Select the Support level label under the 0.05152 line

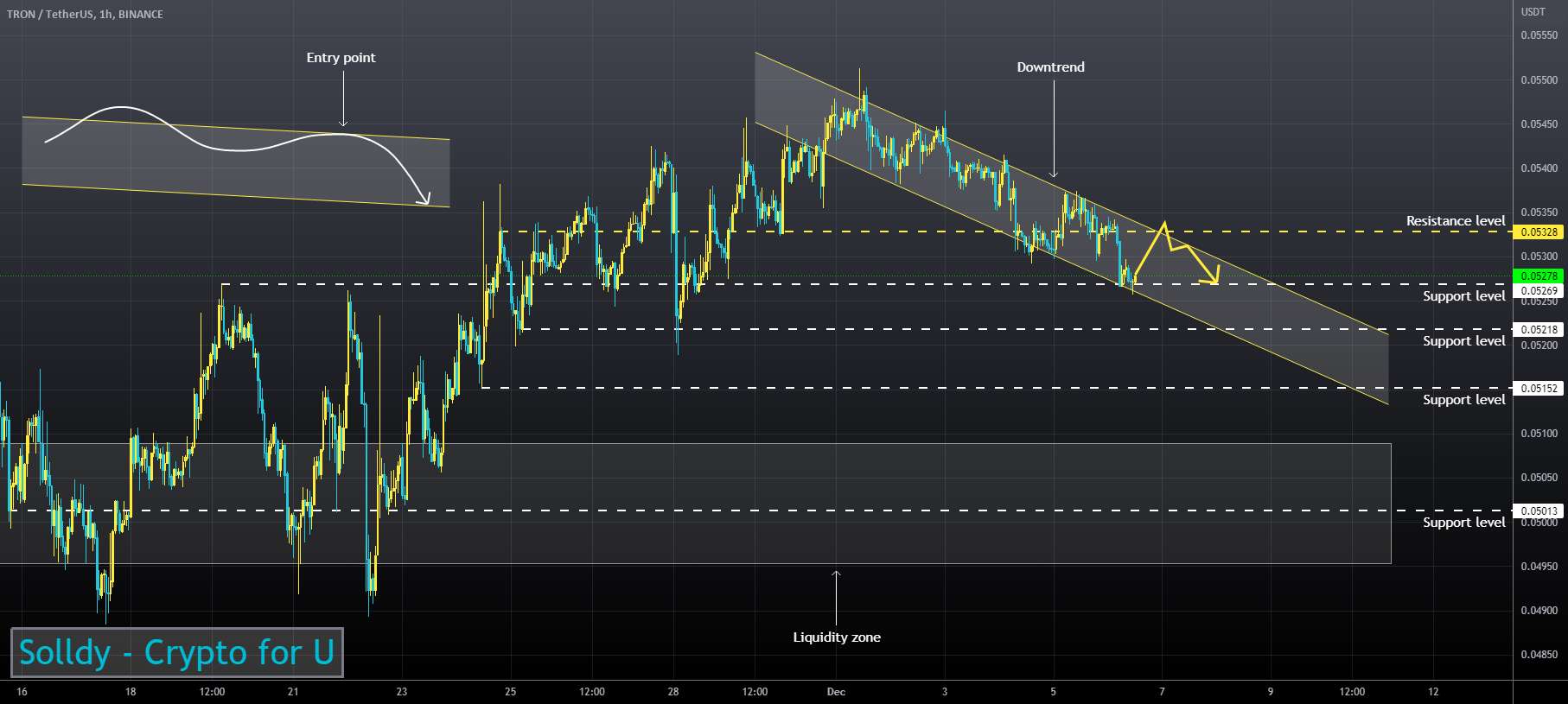(x=1464, y=400)
